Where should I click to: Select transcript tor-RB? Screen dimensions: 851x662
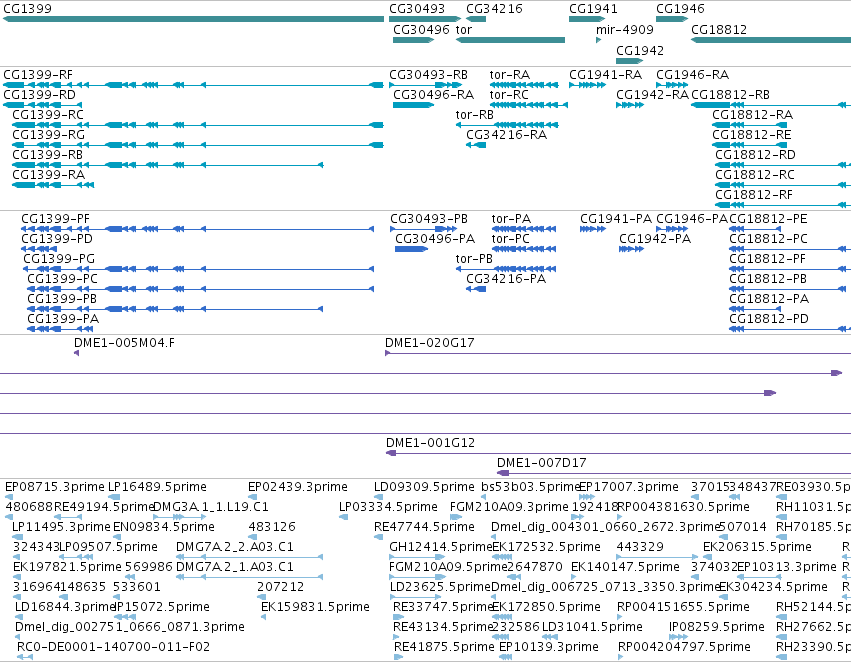point(507,125)
